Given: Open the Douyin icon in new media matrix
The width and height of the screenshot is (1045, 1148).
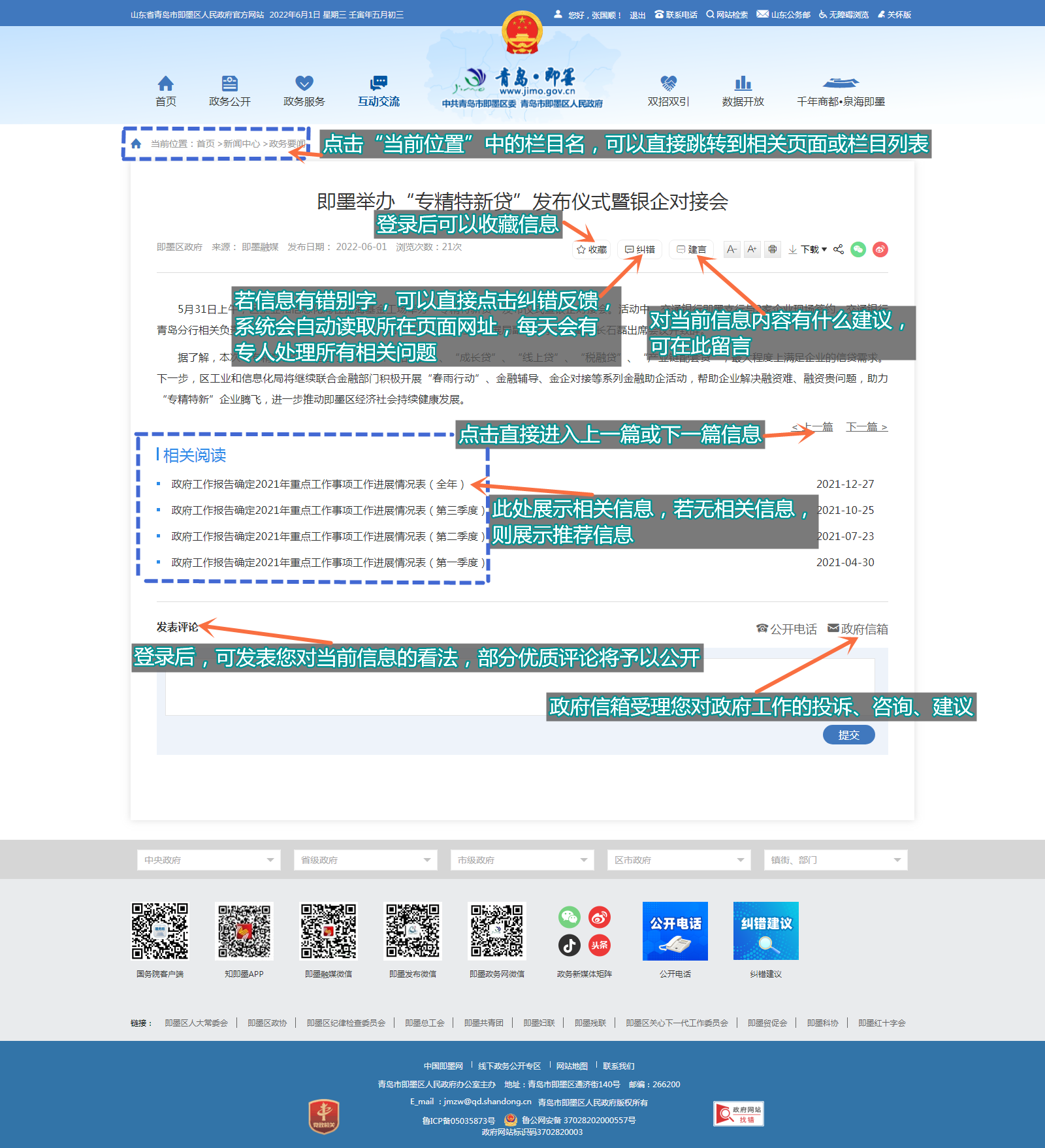Looking at the screenshot, I should 569,945.
